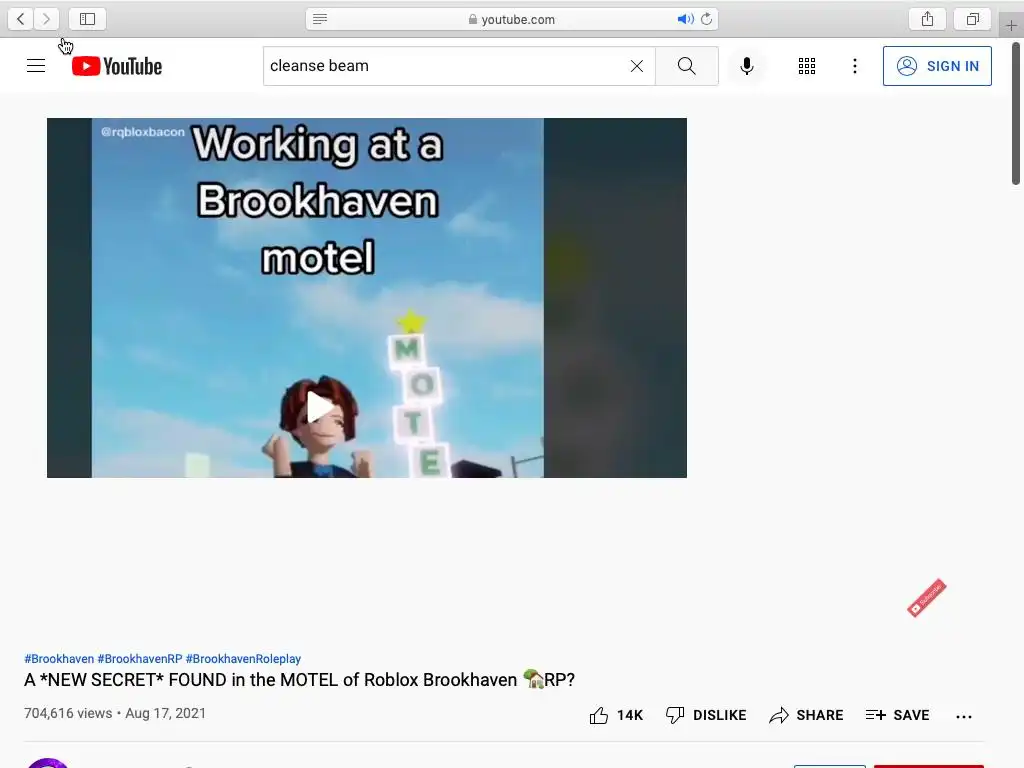Image resolution: width=1024 pixels, height=768 pixels.
Task: Open the SHARE video option
Action: tap(806, 715)
